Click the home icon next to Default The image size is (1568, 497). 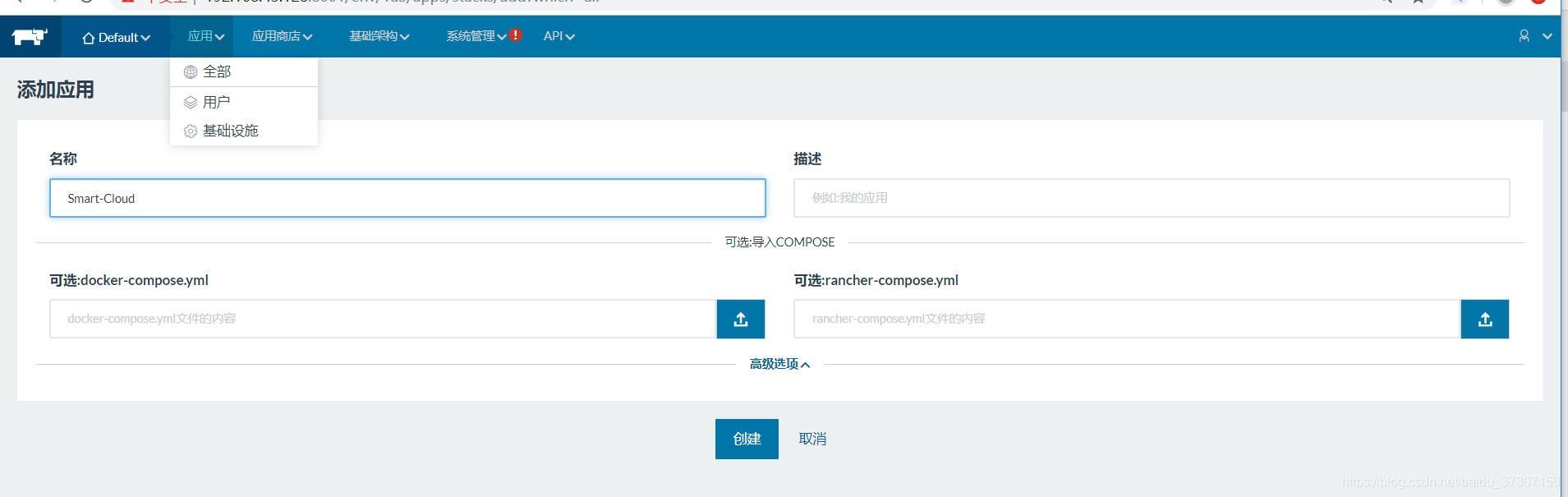tap(89, 38)
